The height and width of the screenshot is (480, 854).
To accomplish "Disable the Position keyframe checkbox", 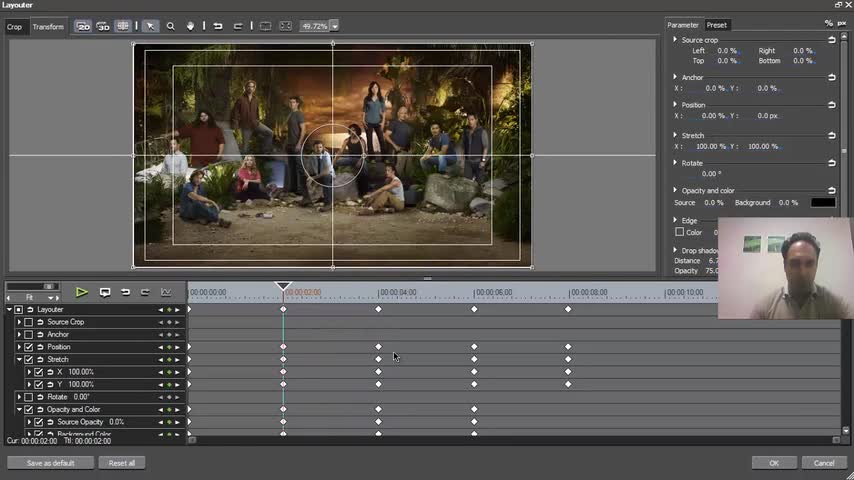I will point(29,347).
